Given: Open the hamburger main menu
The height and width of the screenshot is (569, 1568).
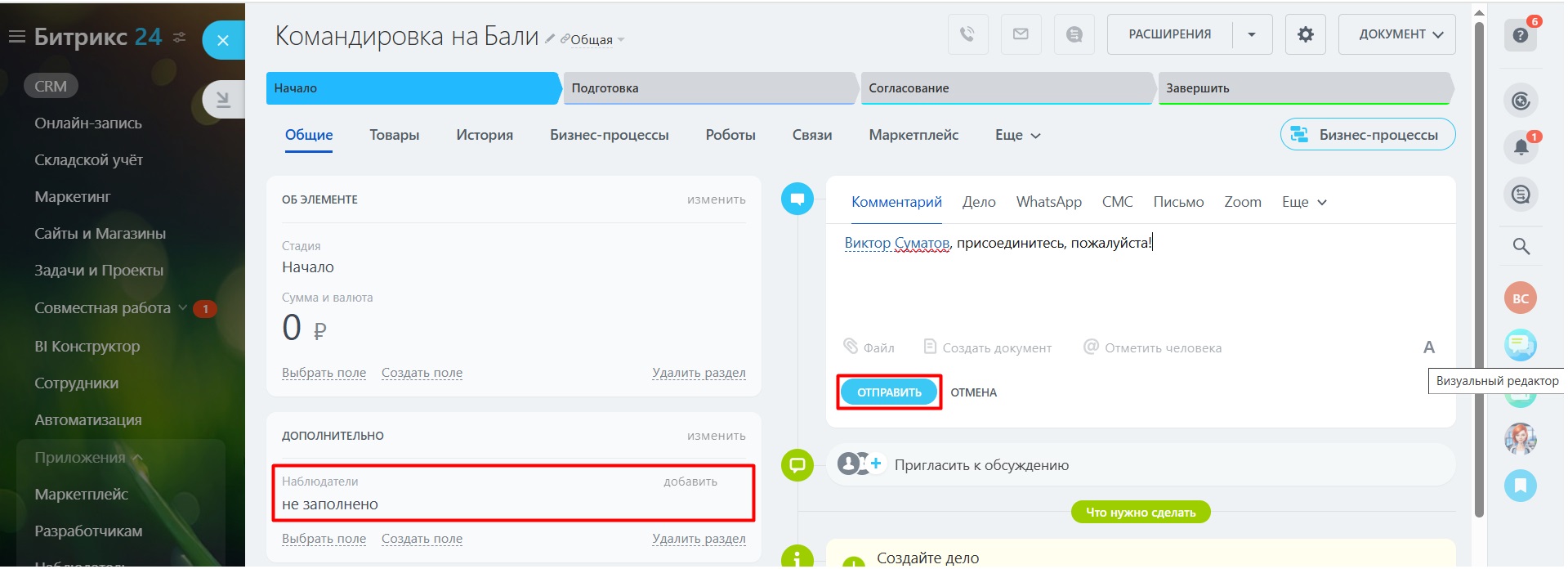Looking at the screenshot, I should point(16,37).
